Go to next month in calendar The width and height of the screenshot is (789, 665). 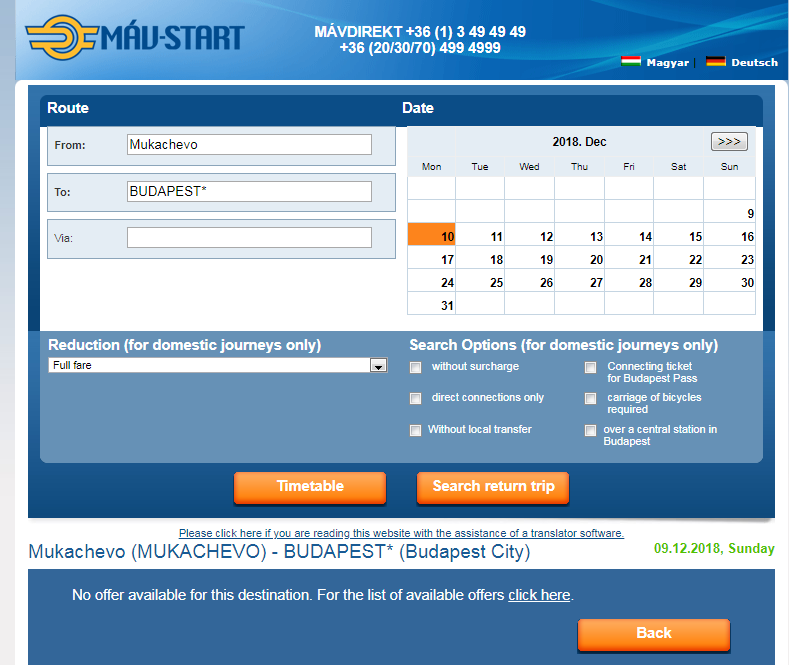729,142
